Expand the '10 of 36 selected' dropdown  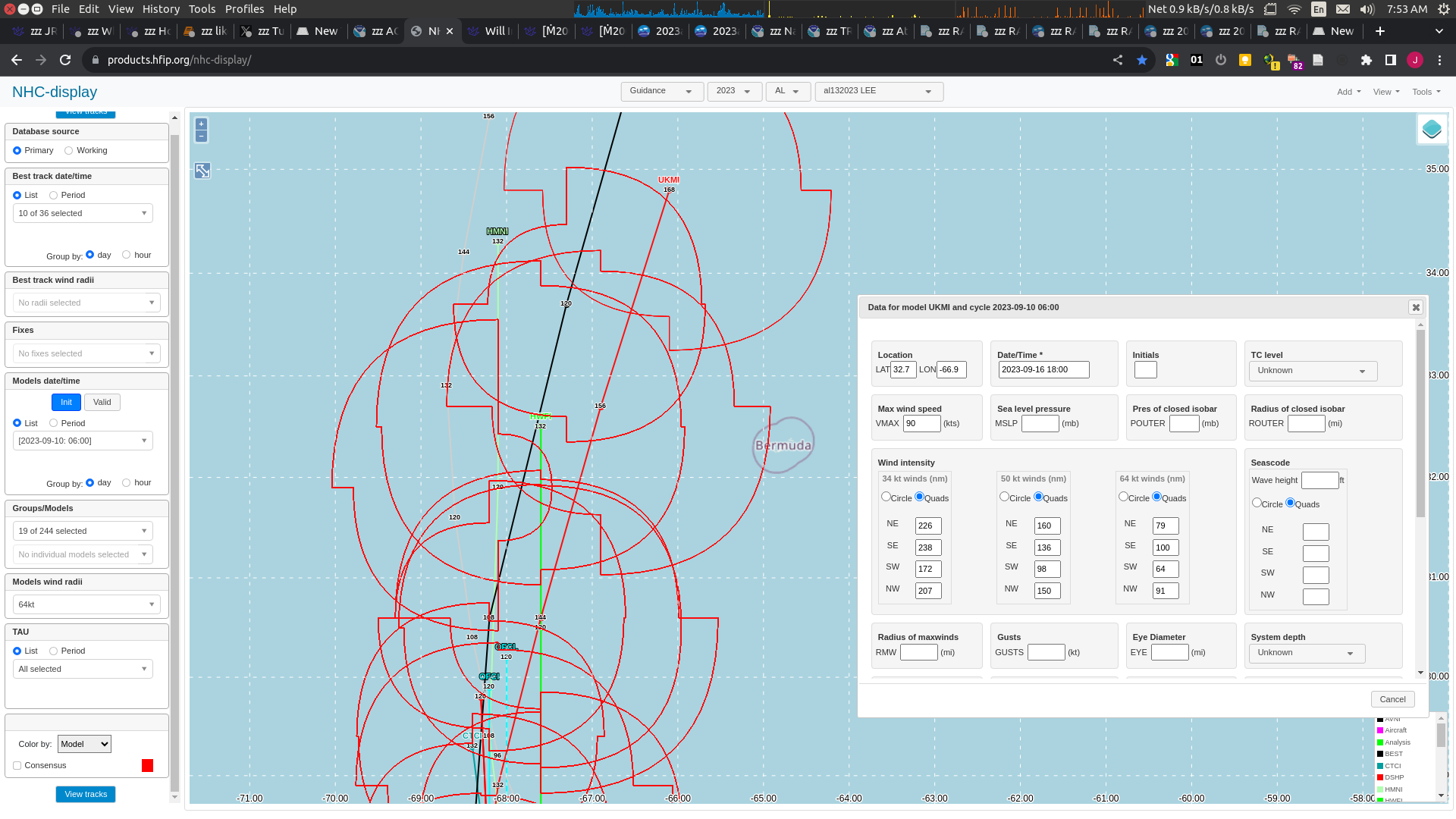pos(83,213)
